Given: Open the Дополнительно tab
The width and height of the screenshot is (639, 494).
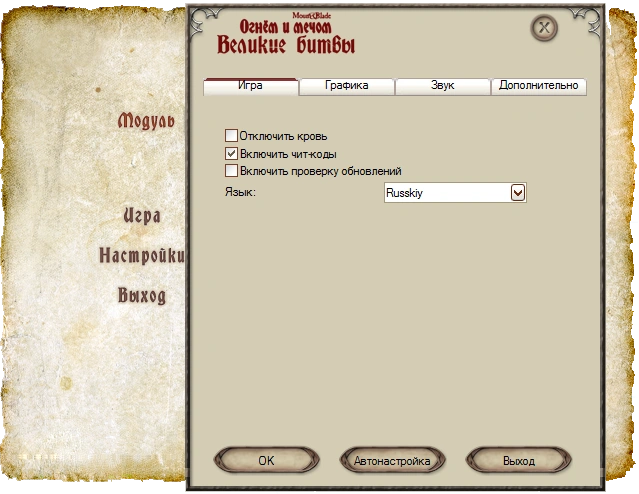Looking at the screenshot, I should pyautogui.click(x=539, y=86).
